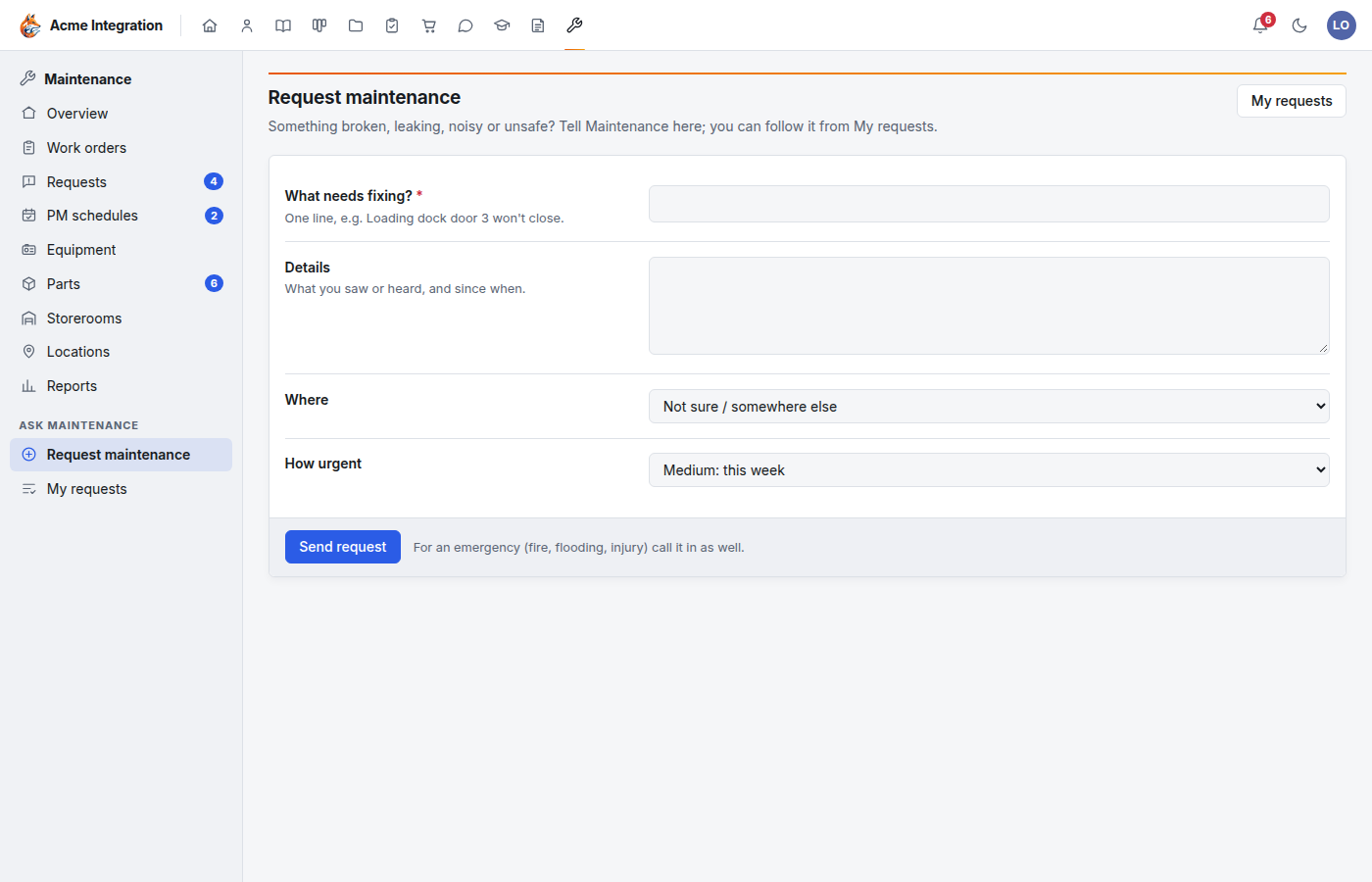Click the Send request button
Screen dimensions: 1372x882
343,547
